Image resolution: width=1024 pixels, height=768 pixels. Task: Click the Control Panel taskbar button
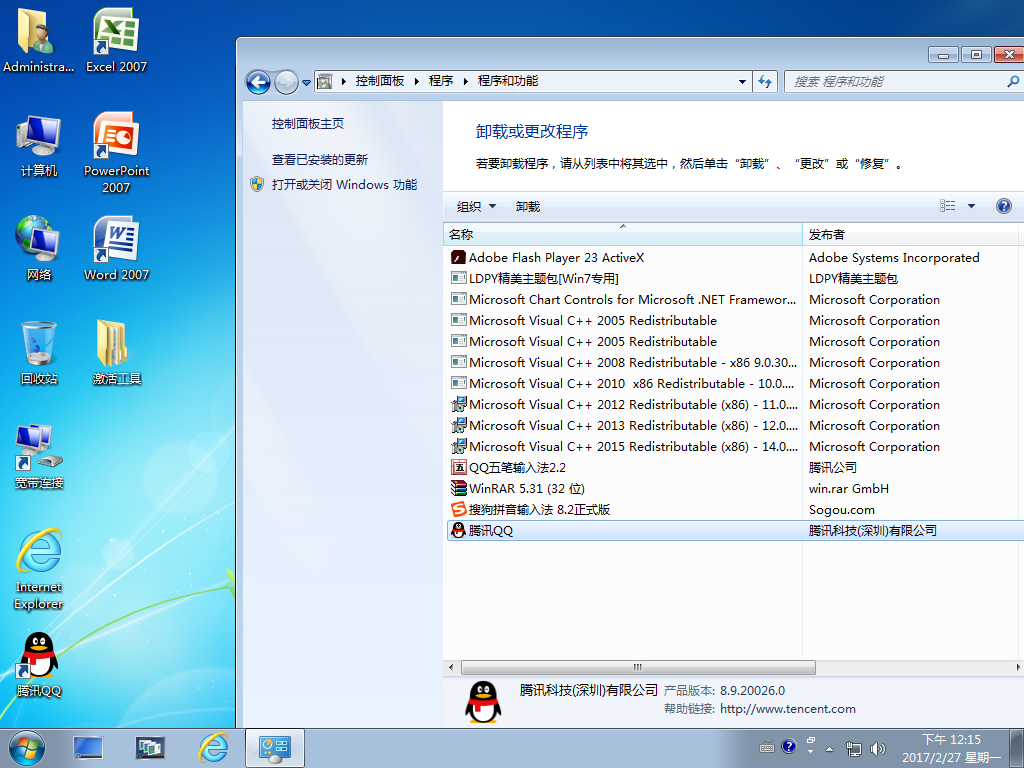pyautogui.click(x=274, y=748)
